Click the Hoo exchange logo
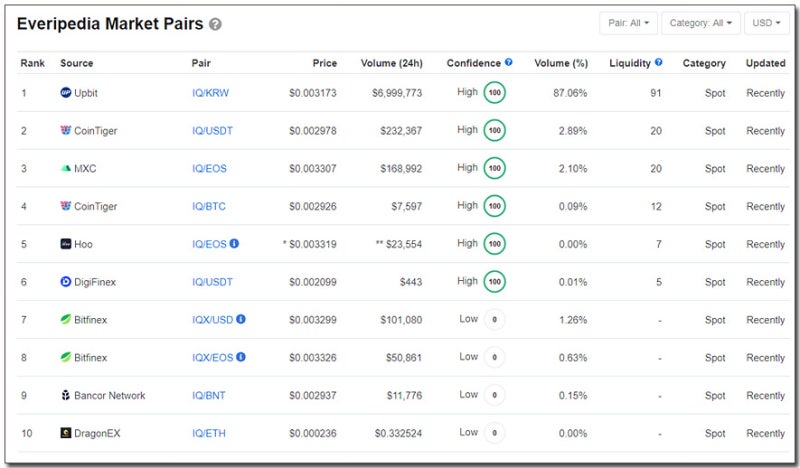The height and width of the screenshot is (468, 800). tap(65, 243)
